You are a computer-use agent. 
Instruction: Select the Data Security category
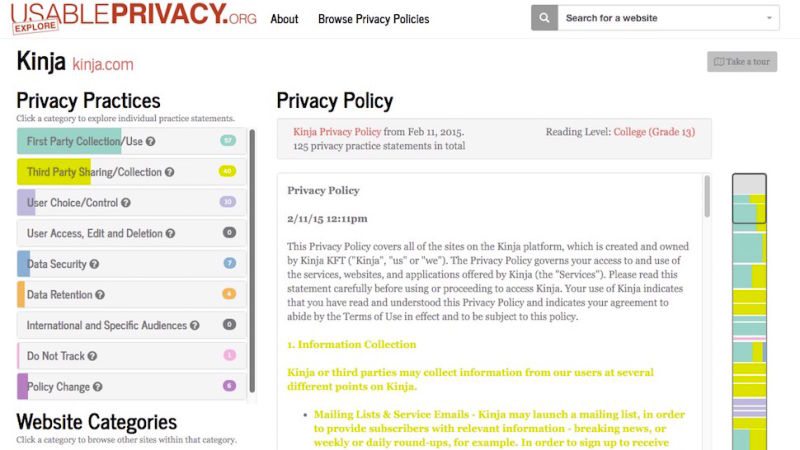(132, 264)
